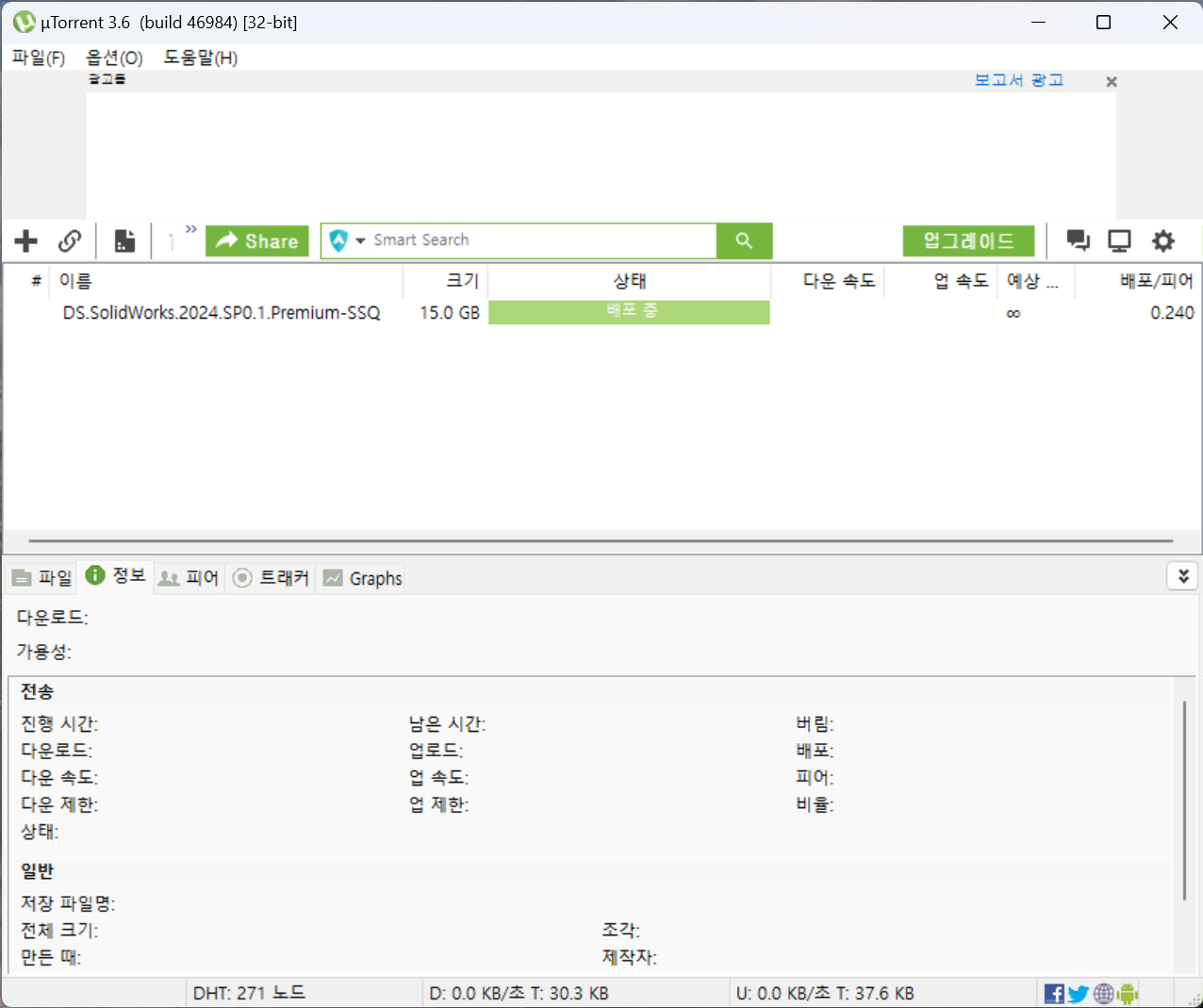Close the ad banner with the X

[1112, 82]
